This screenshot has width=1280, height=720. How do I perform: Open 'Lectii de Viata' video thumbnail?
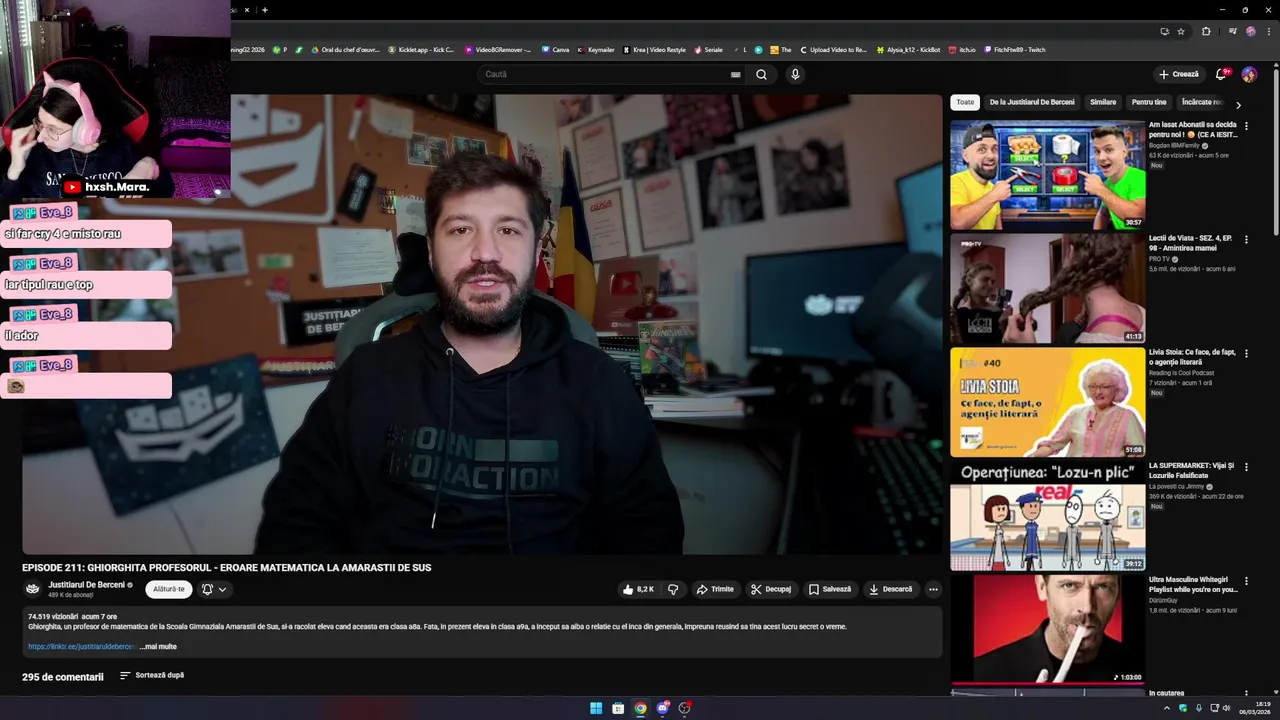click(x=1047, y=288)
